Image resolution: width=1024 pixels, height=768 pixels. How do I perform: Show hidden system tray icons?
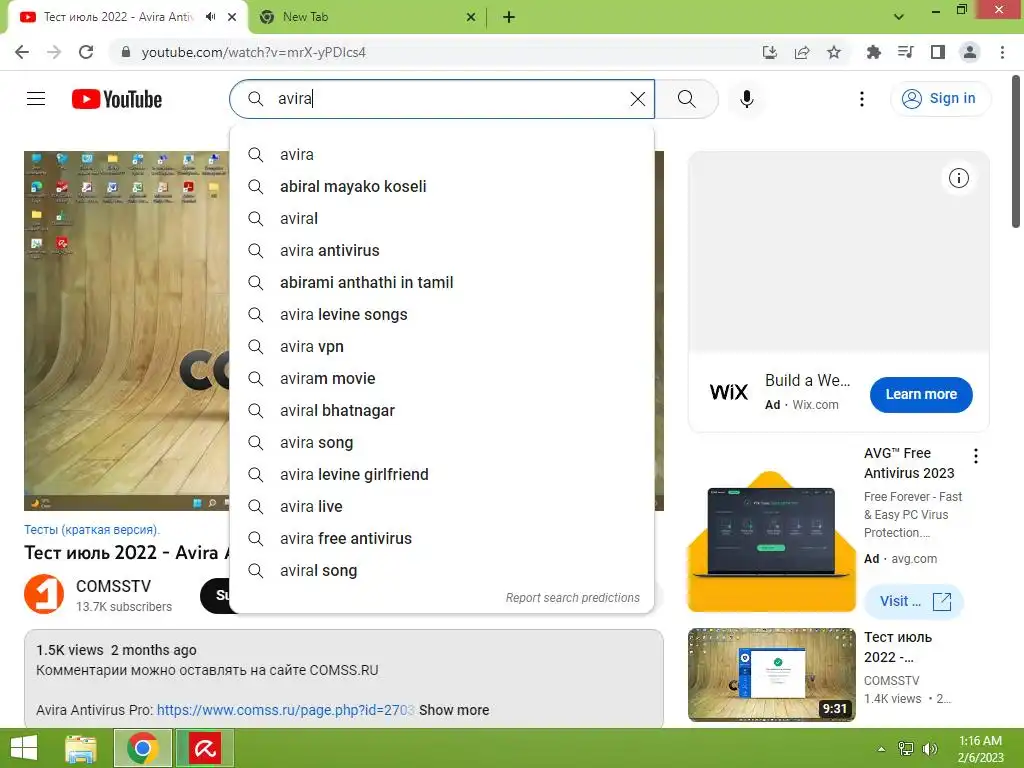click(881, 749)
